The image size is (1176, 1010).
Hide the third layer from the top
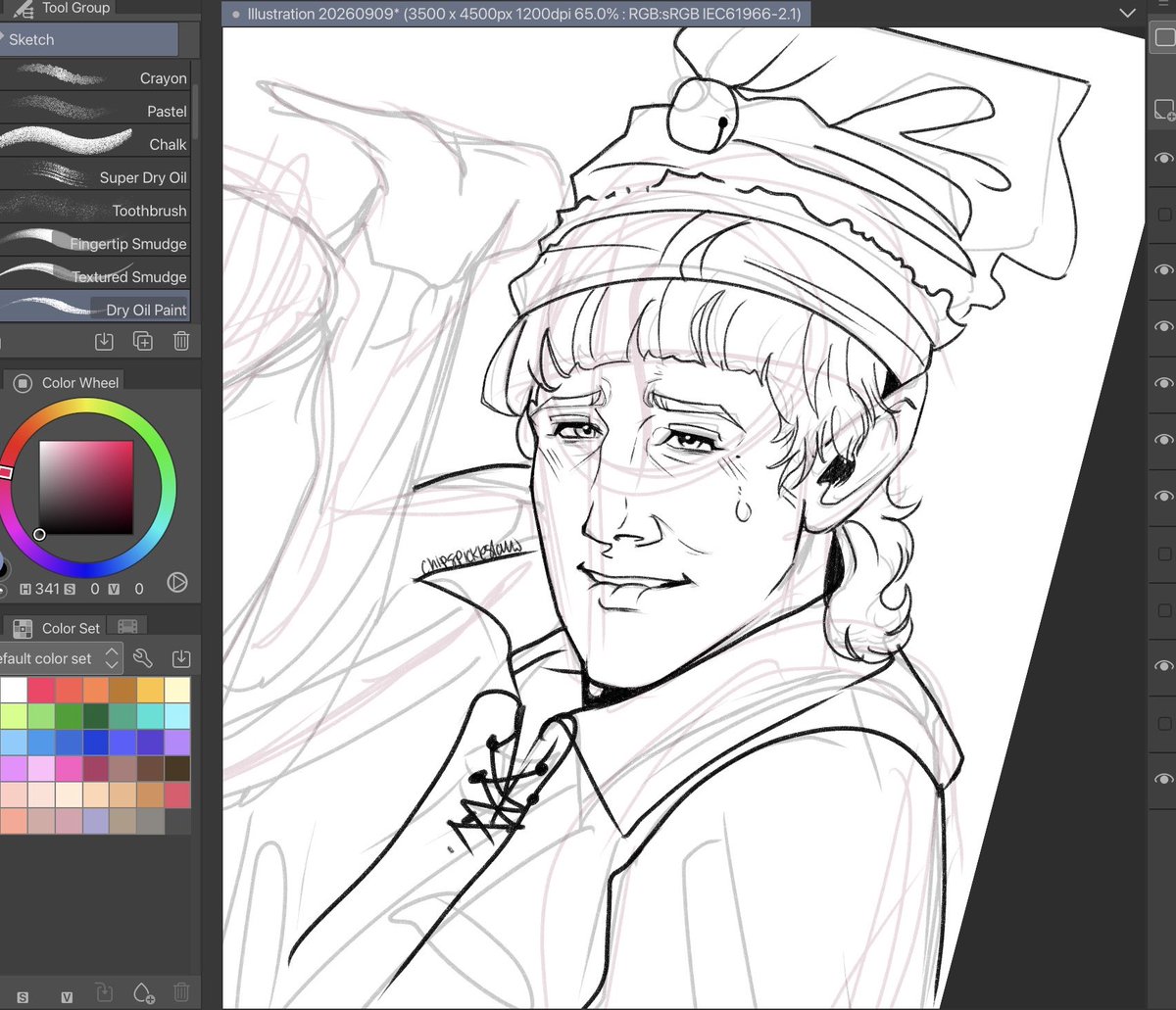(1163, 269)
